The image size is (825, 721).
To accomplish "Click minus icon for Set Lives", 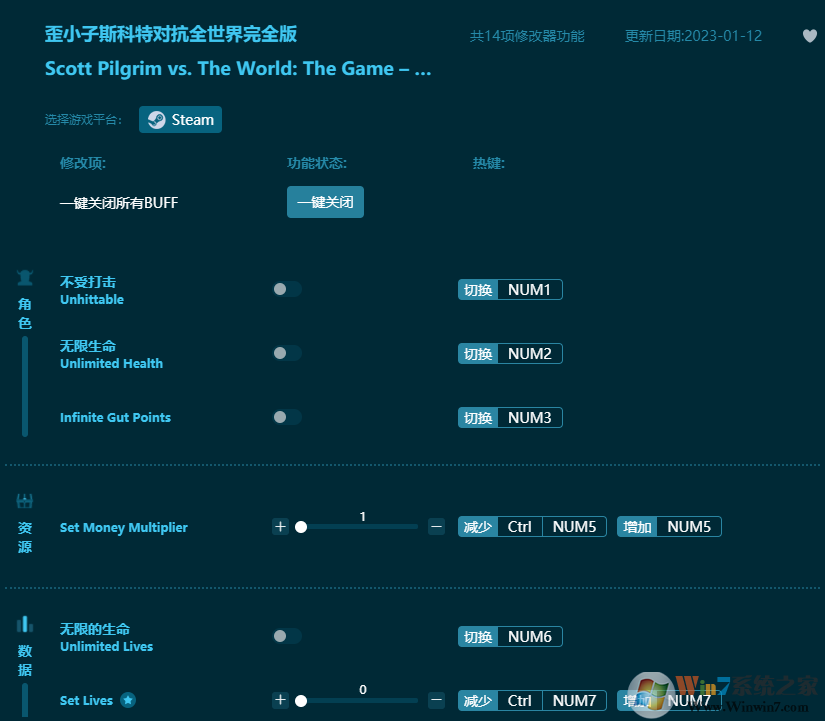I will (x=436, y=700).
